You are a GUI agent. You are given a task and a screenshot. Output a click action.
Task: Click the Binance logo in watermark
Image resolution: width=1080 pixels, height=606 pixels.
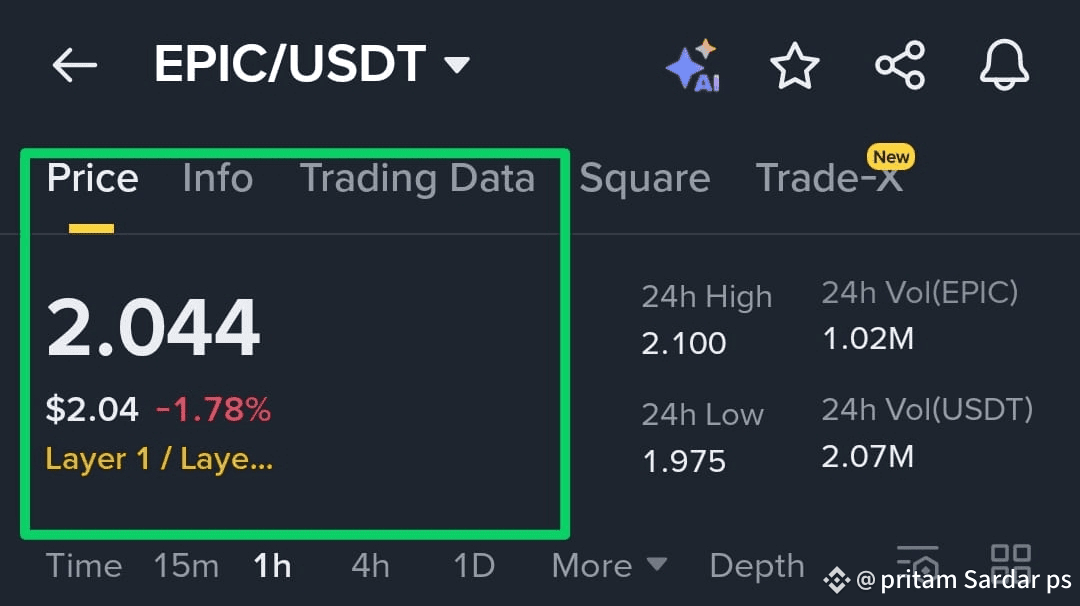click(x=836, y=579)
